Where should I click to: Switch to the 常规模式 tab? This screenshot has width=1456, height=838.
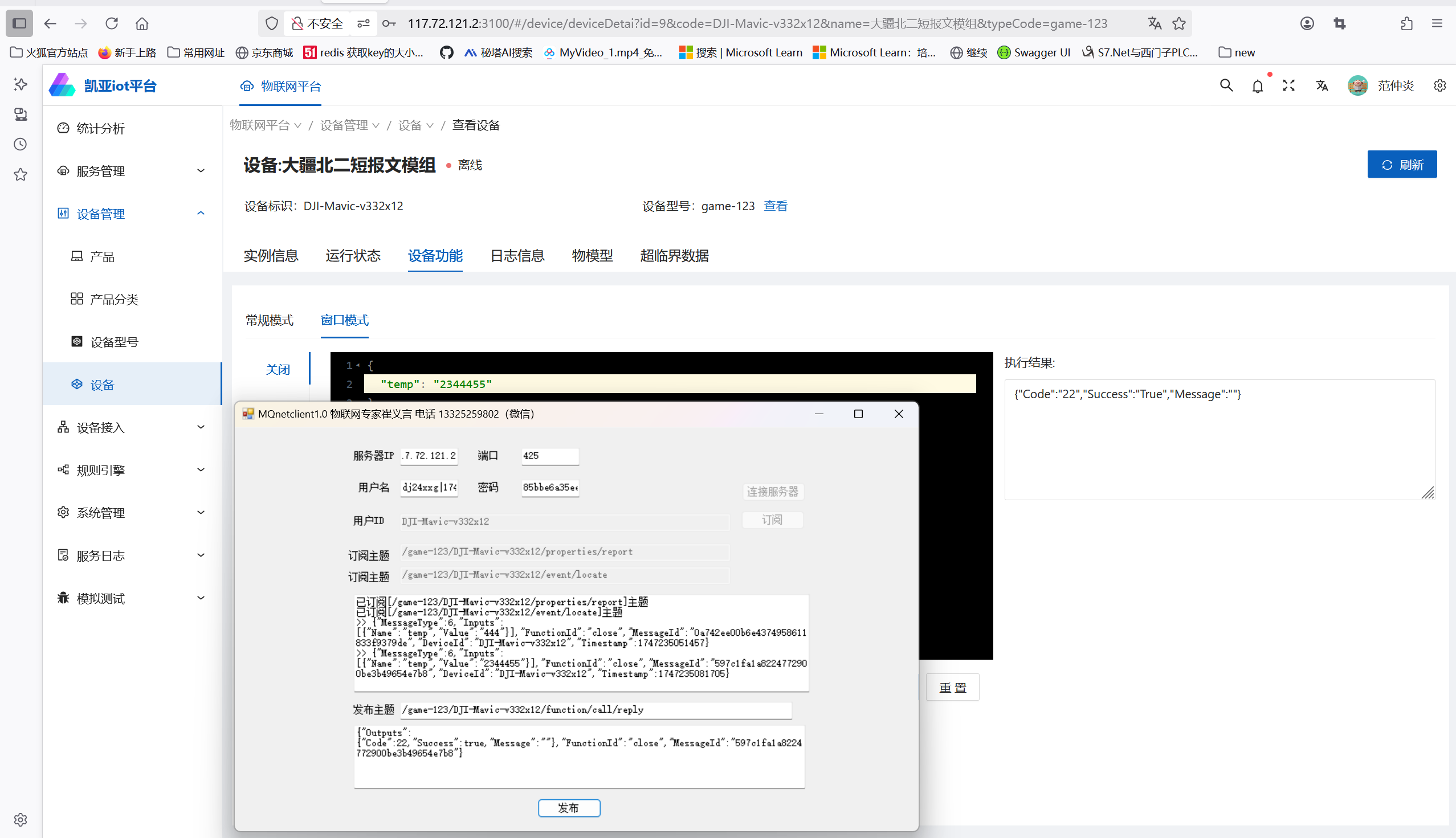(269, 320)
